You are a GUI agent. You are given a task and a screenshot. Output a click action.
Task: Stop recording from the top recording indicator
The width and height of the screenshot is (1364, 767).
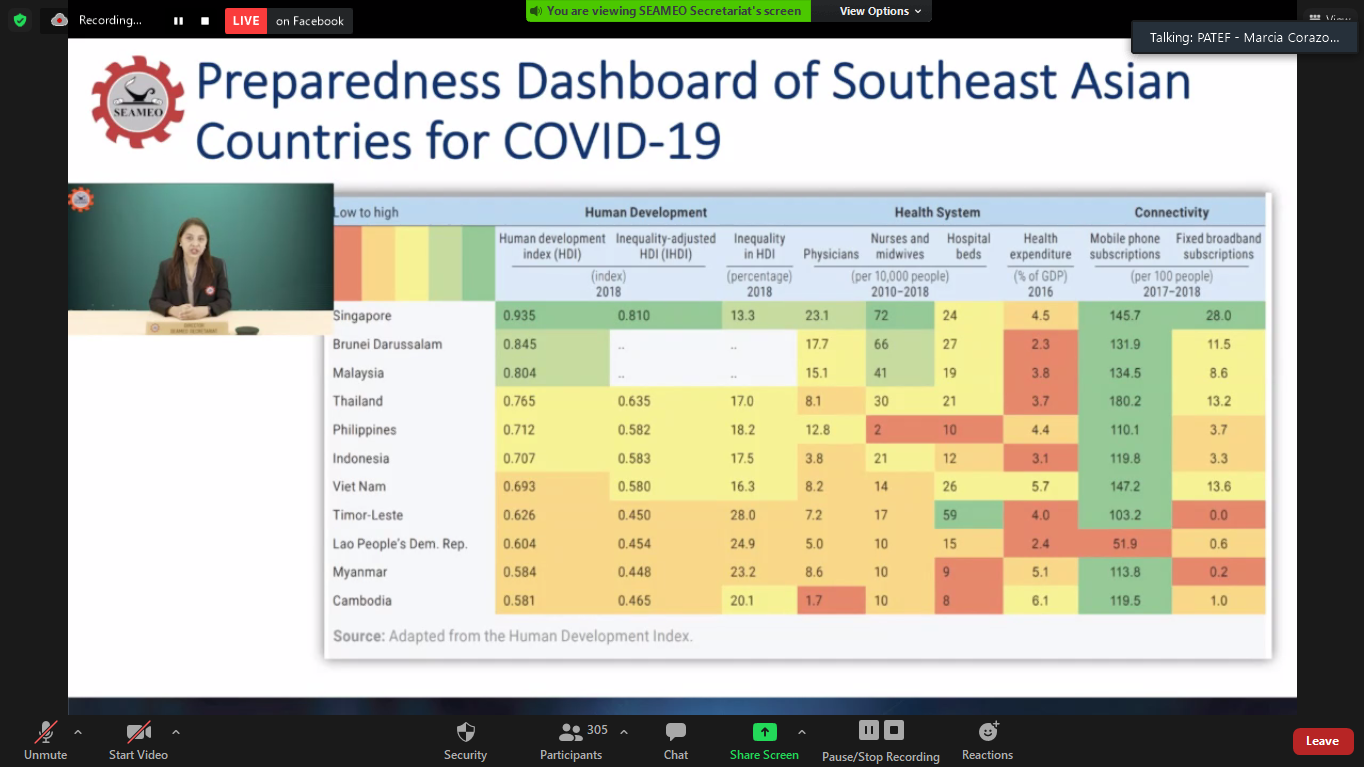coord(205,21)
